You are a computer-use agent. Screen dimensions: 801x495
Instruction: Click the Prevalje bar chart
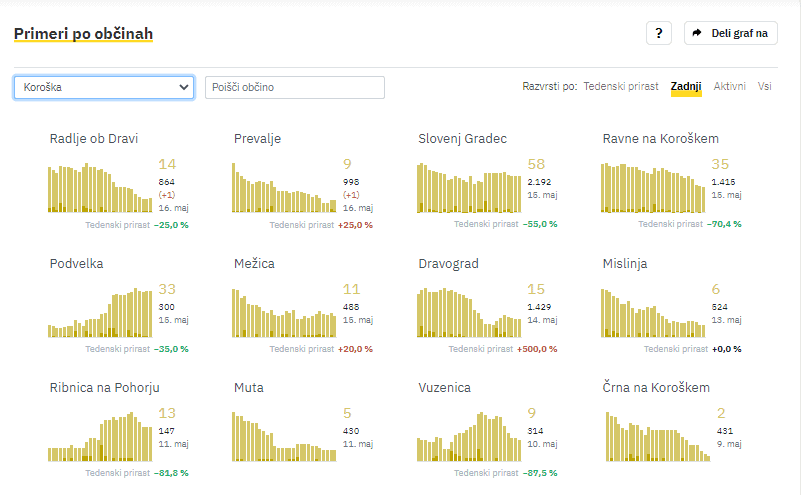[284, 194]
